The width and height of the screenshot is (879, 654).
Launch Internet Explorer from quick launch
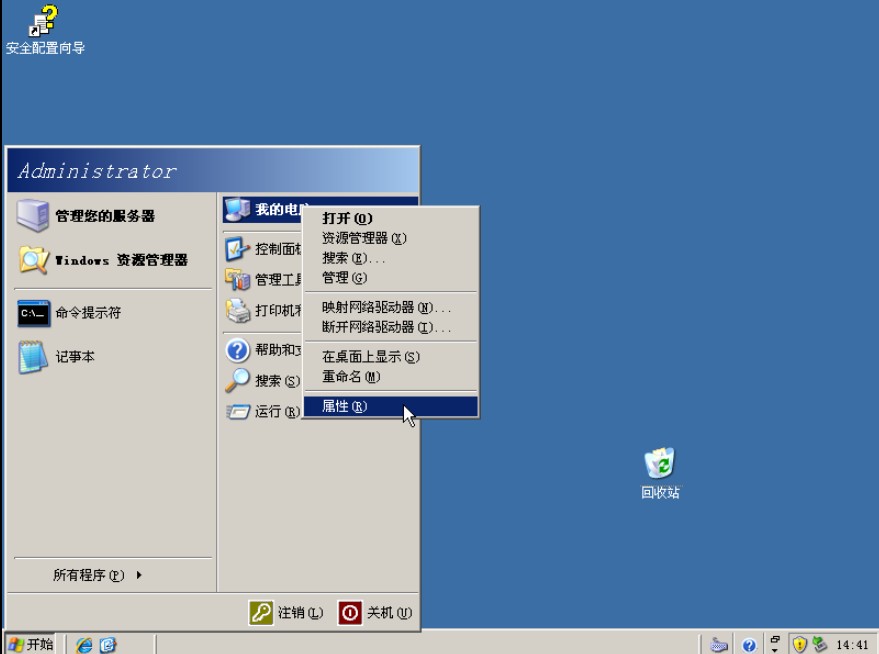tap(84, 645)
